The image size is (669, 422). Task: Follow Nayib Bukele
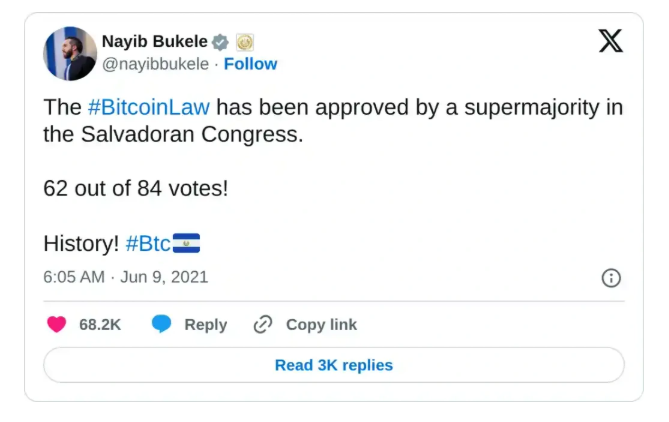[x=250, y=64]
